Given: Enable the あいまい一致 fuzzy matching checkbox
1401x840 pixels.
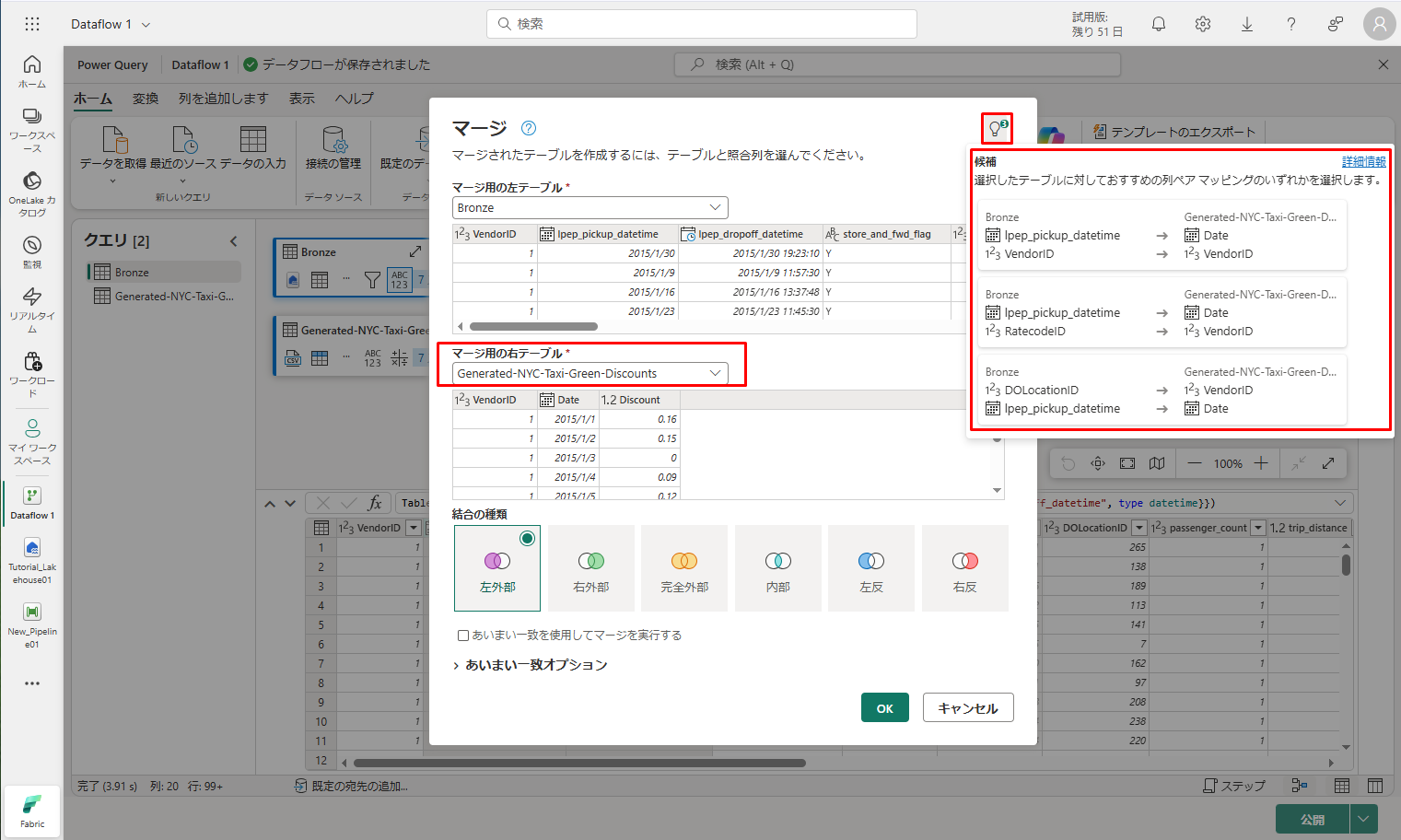Looking at the screenshot, I should (x=463, y=636).
